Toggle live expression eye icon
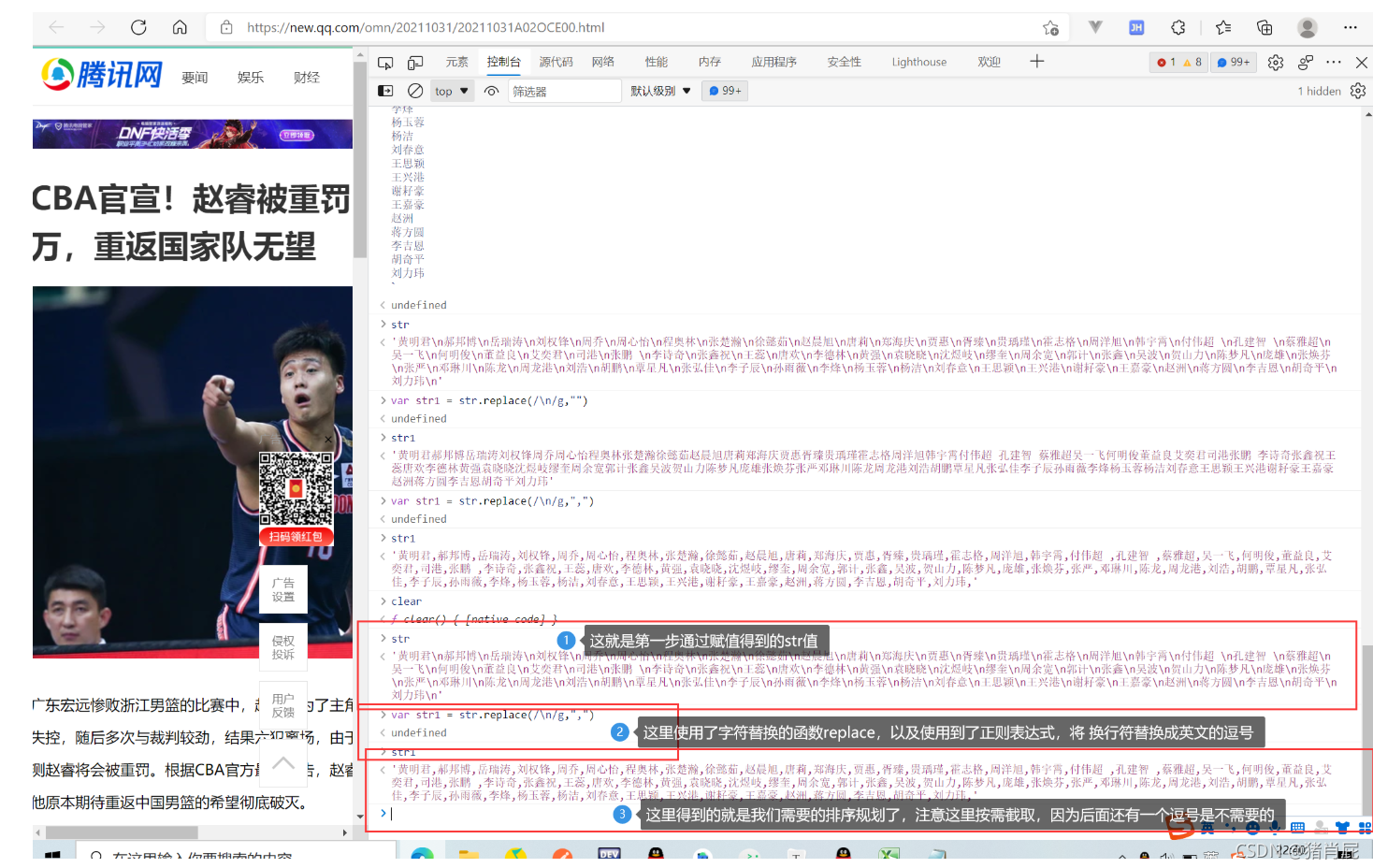Image resolution: width=1373 pixels, height=868 pixels. 491,91
